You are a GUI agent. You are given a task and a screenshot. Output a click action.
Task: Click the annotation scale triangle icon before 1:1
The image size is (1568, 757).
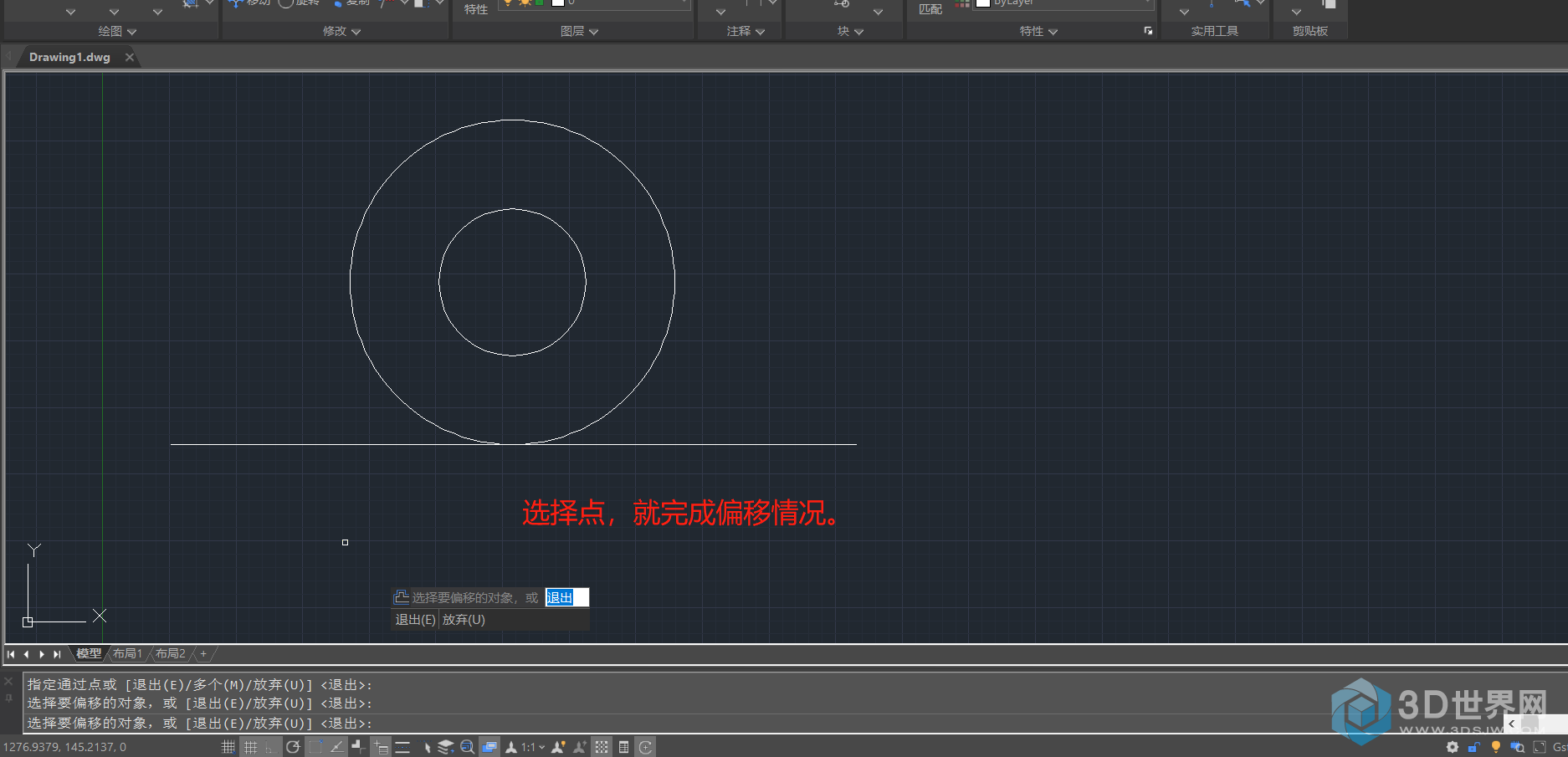(511, 747)
